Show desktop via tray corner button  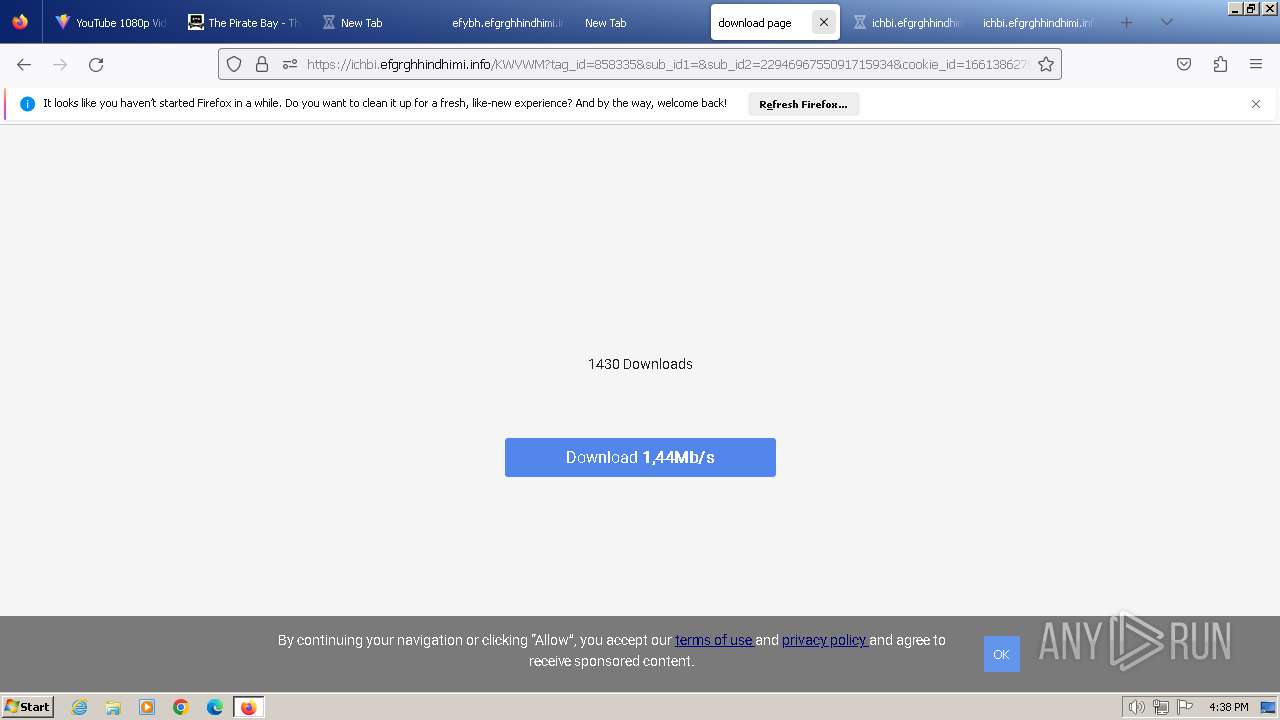(1268, 707)
